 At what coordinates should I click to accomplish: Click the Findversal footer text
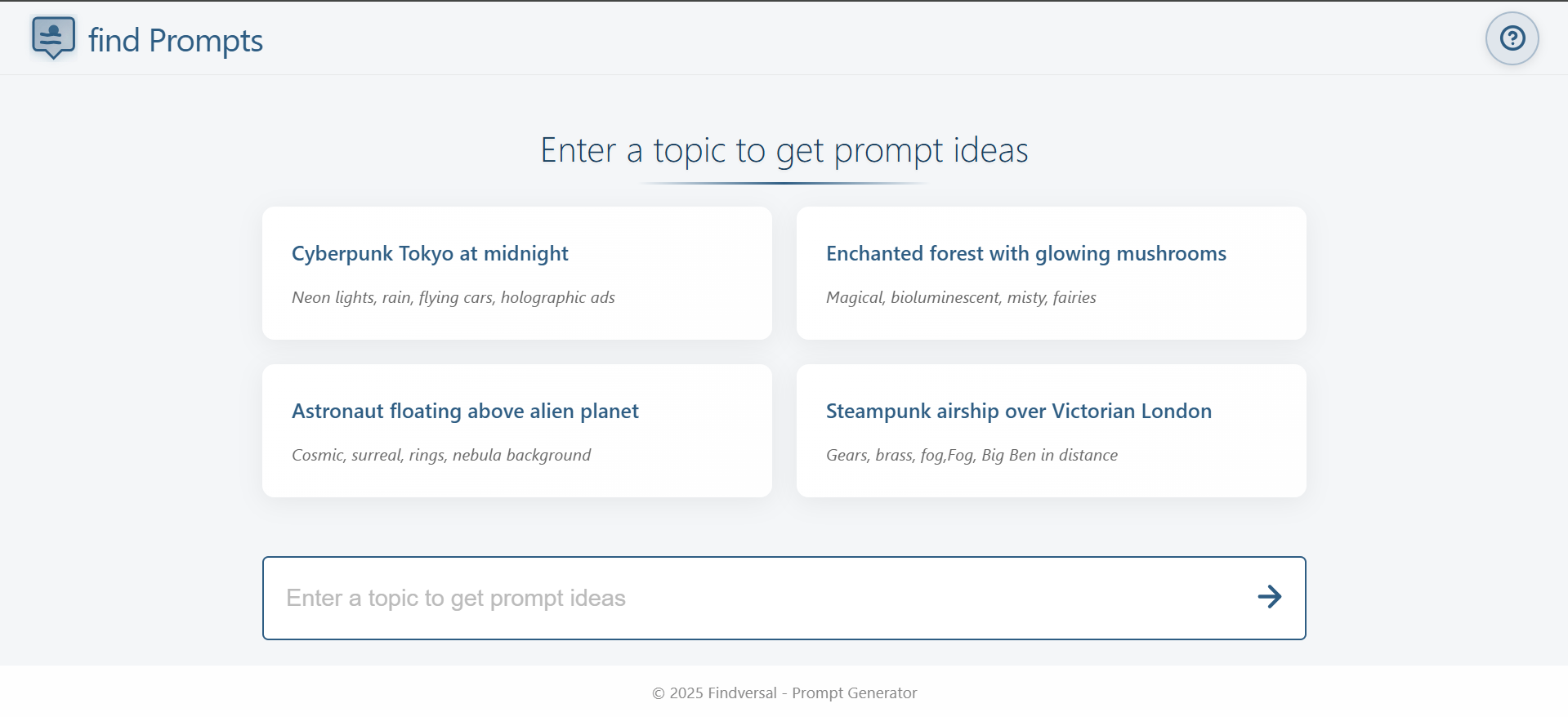[x=784, y=693]
